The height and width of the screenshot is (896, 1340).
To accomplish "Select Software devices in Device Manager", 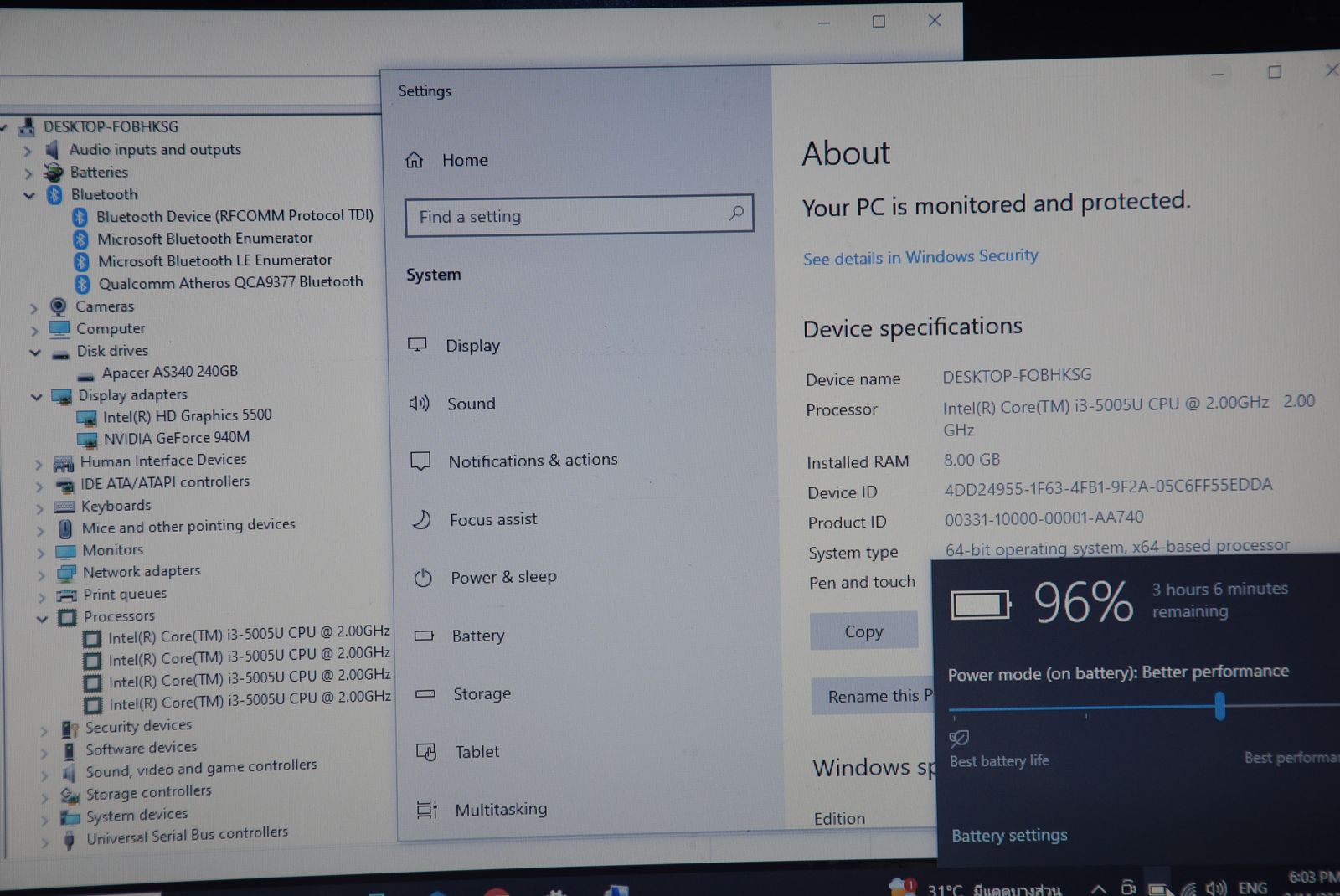I will tap(142, 748).
